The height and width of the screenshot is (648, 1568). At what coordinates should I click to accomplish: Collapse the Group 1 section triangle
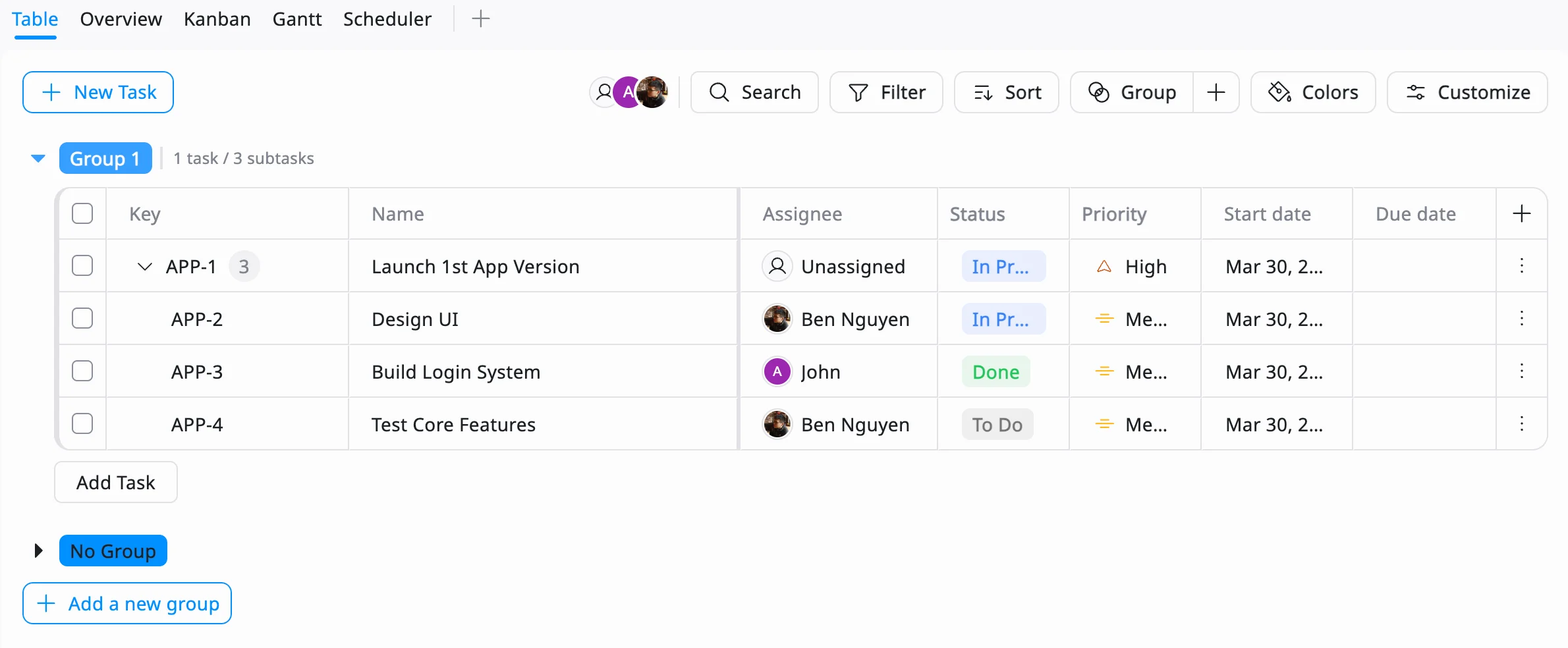coord(38,159)
